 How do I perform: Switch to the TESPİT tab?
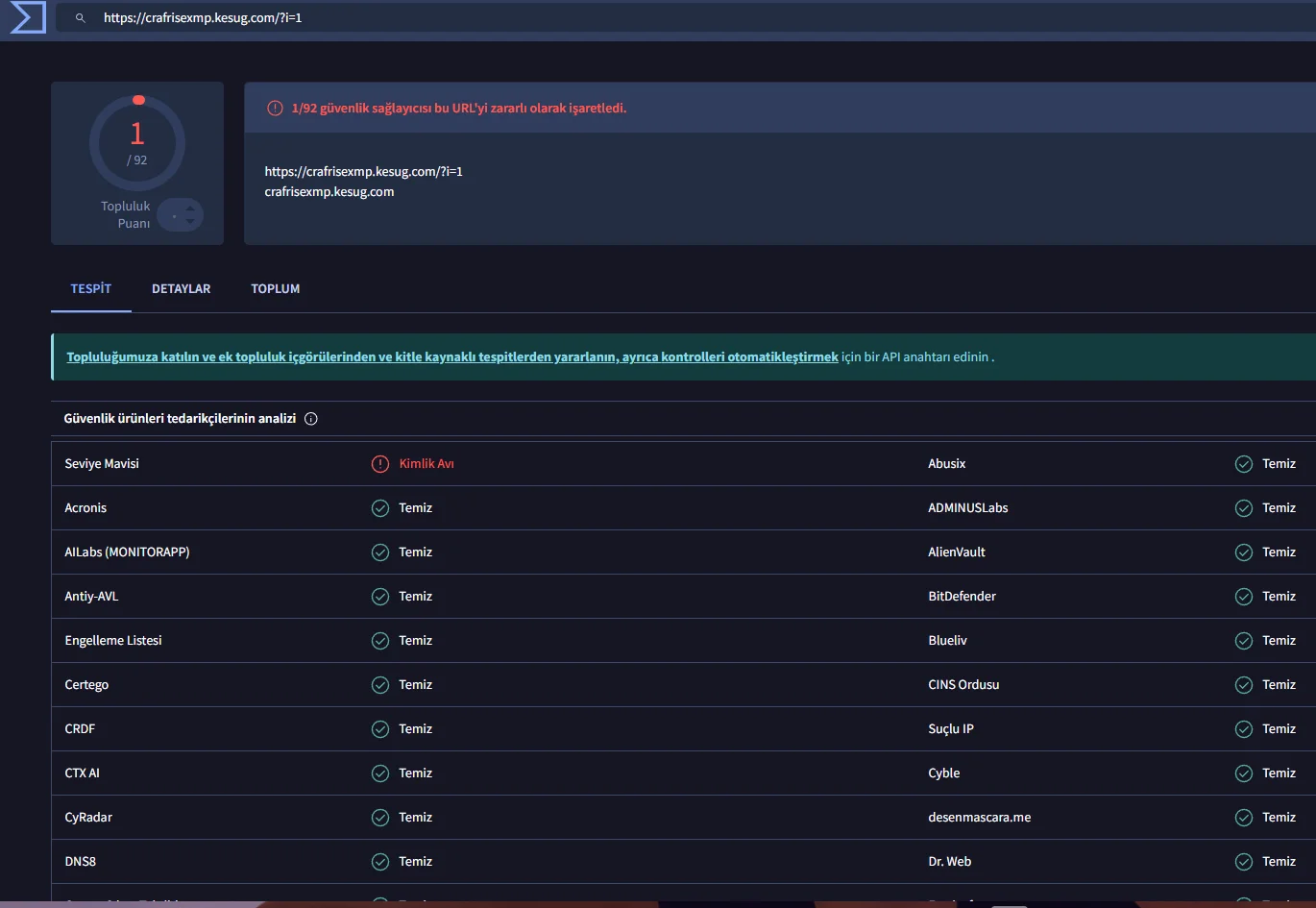[x=91, y=288]
